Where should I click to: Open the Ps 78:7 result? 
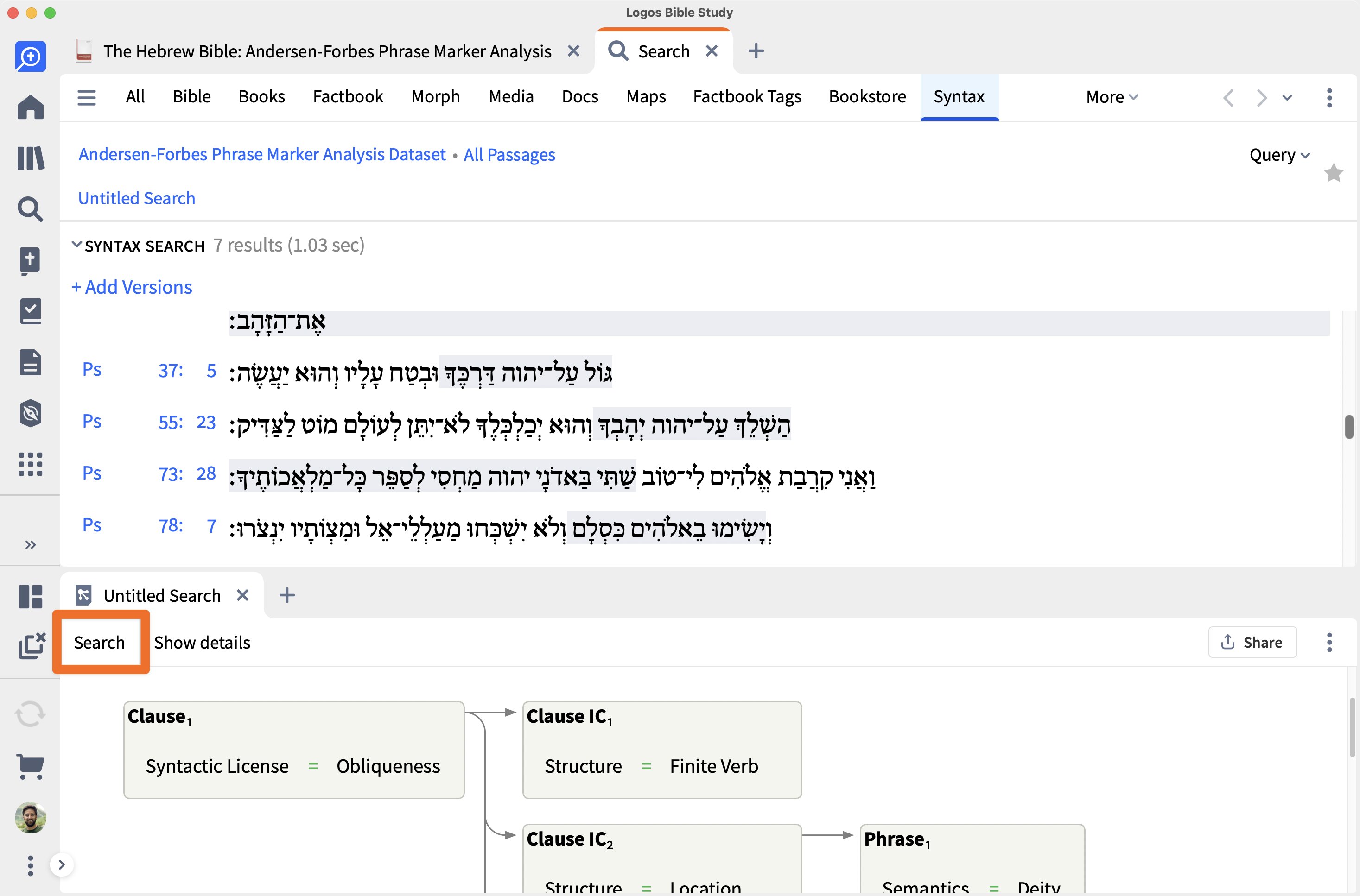tap(149, 526)
